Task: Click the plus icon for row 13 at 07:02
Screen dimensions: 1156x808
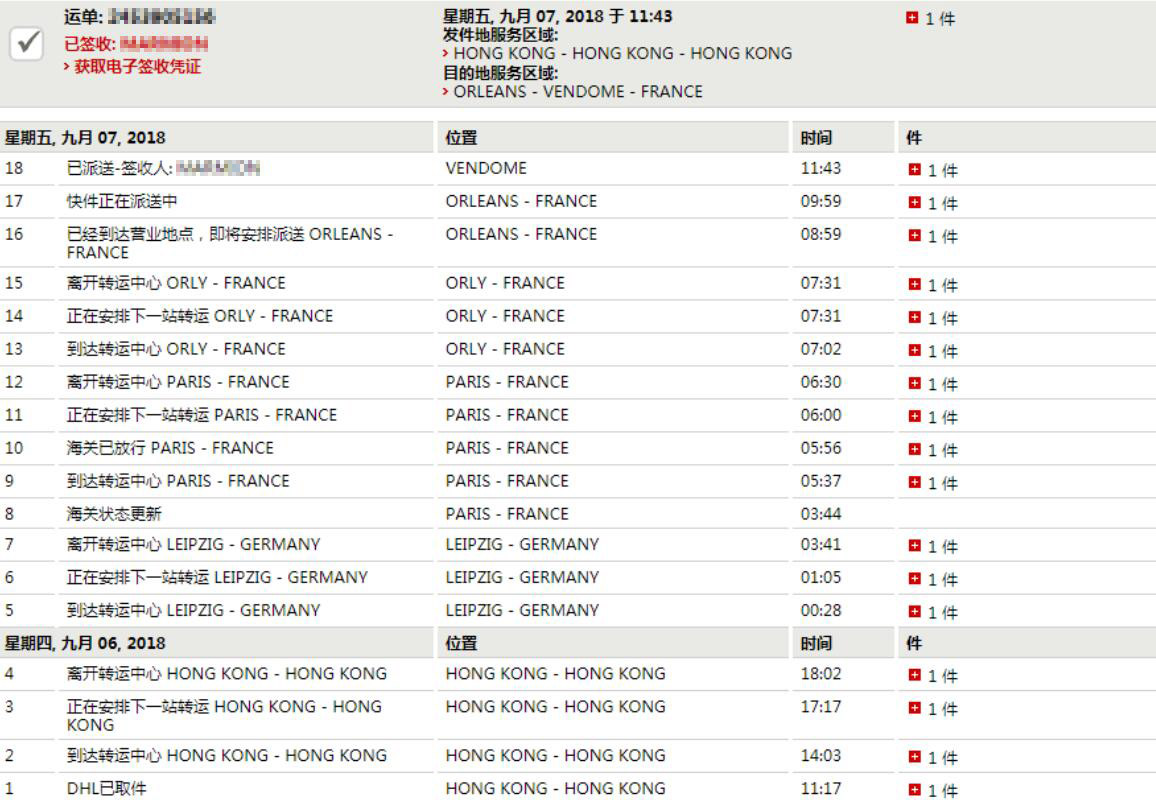Action: point(915,350)
